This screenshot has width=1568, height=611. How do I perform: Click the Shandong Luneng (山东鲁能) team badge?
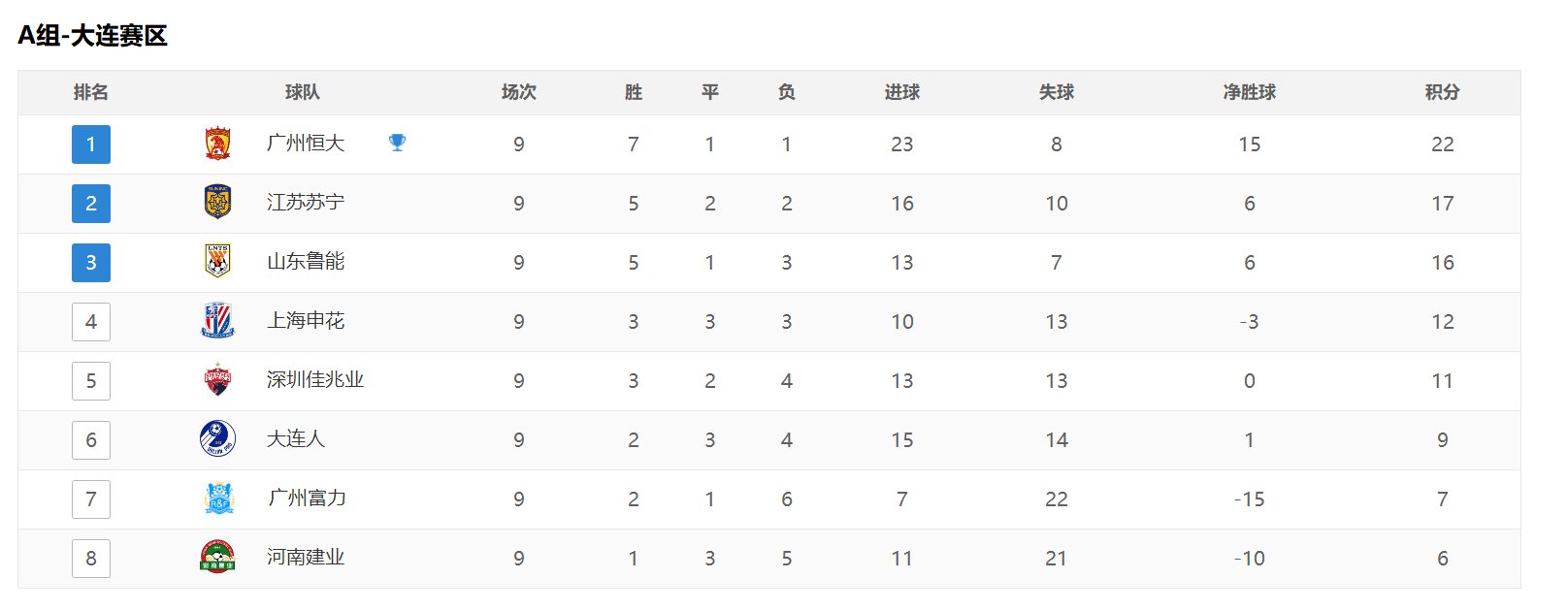coord(217,262)
